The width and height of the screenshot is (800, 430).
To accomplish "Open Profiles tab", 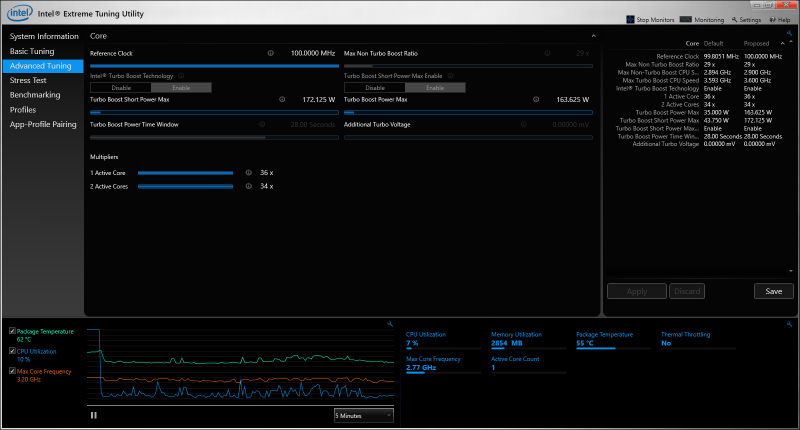I will (x=23, y=110).
